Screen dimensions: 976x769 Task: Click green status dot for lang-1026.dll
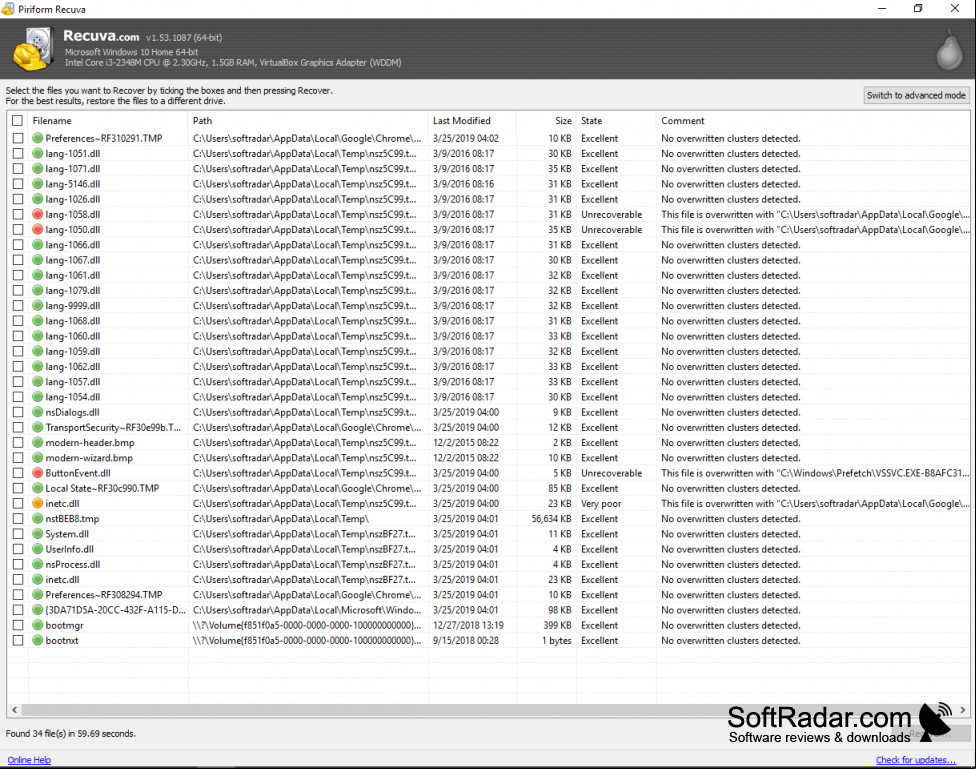(x=37, y=199)
